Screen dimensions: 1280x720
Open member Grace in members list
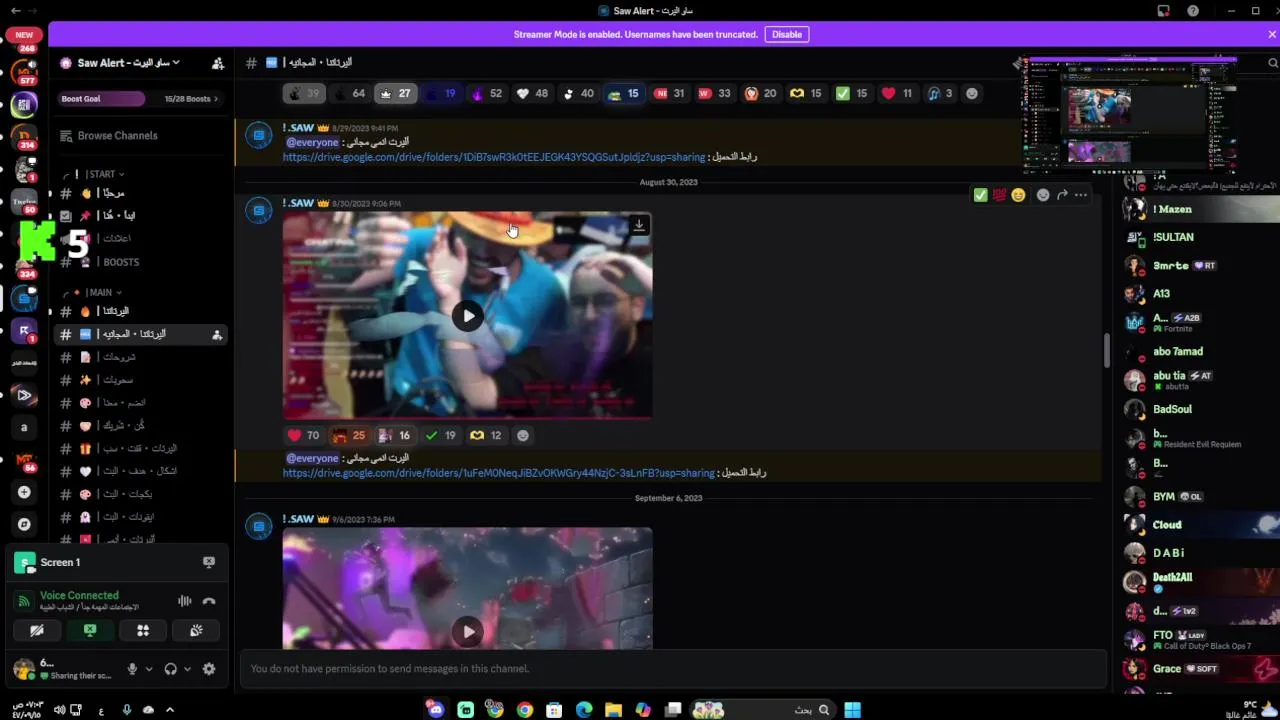point(1198,669)
